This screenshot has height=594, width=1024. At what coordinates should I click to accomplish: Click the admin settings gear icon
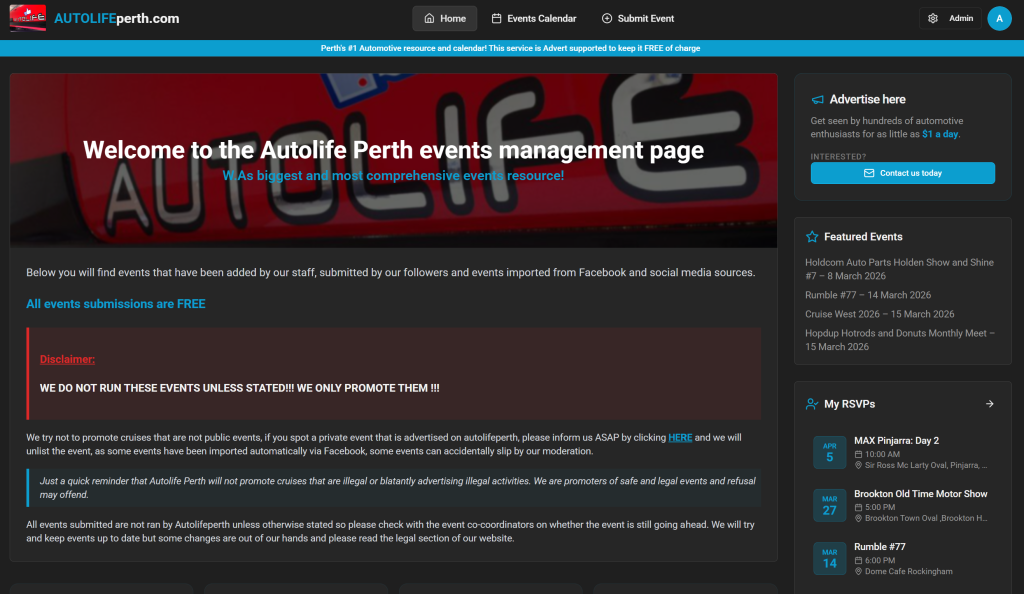tap(933, 18)
